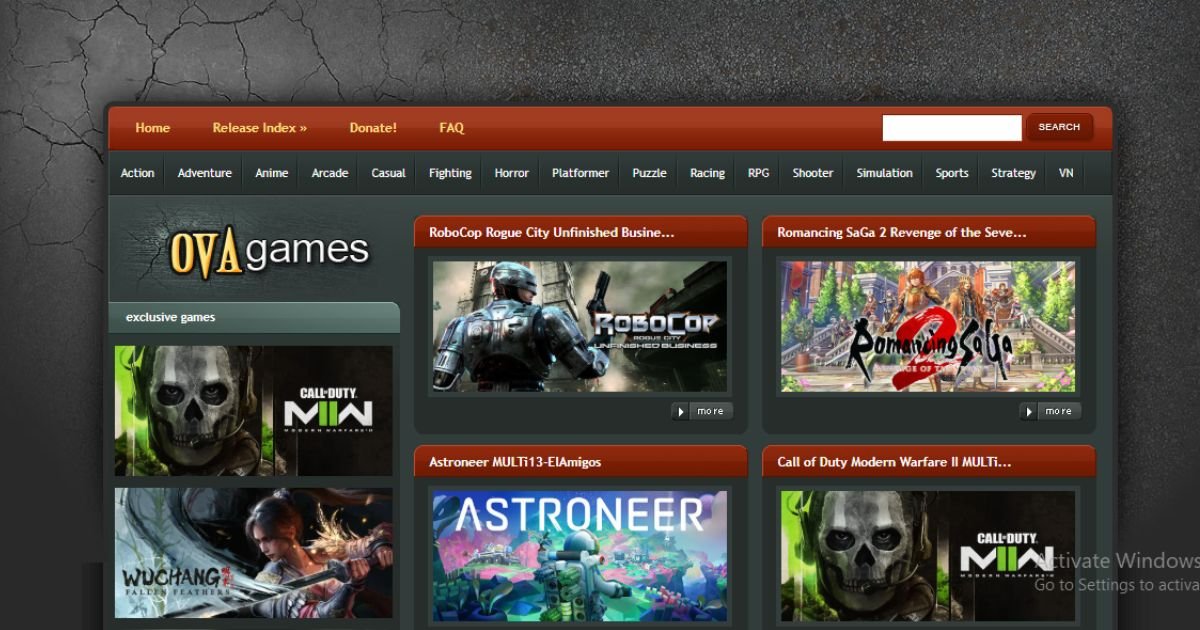Viewport: 1200px width, 630px height.
Task: Click the "exclusive games" sidebar heading
Action: [x=171, y=317]
